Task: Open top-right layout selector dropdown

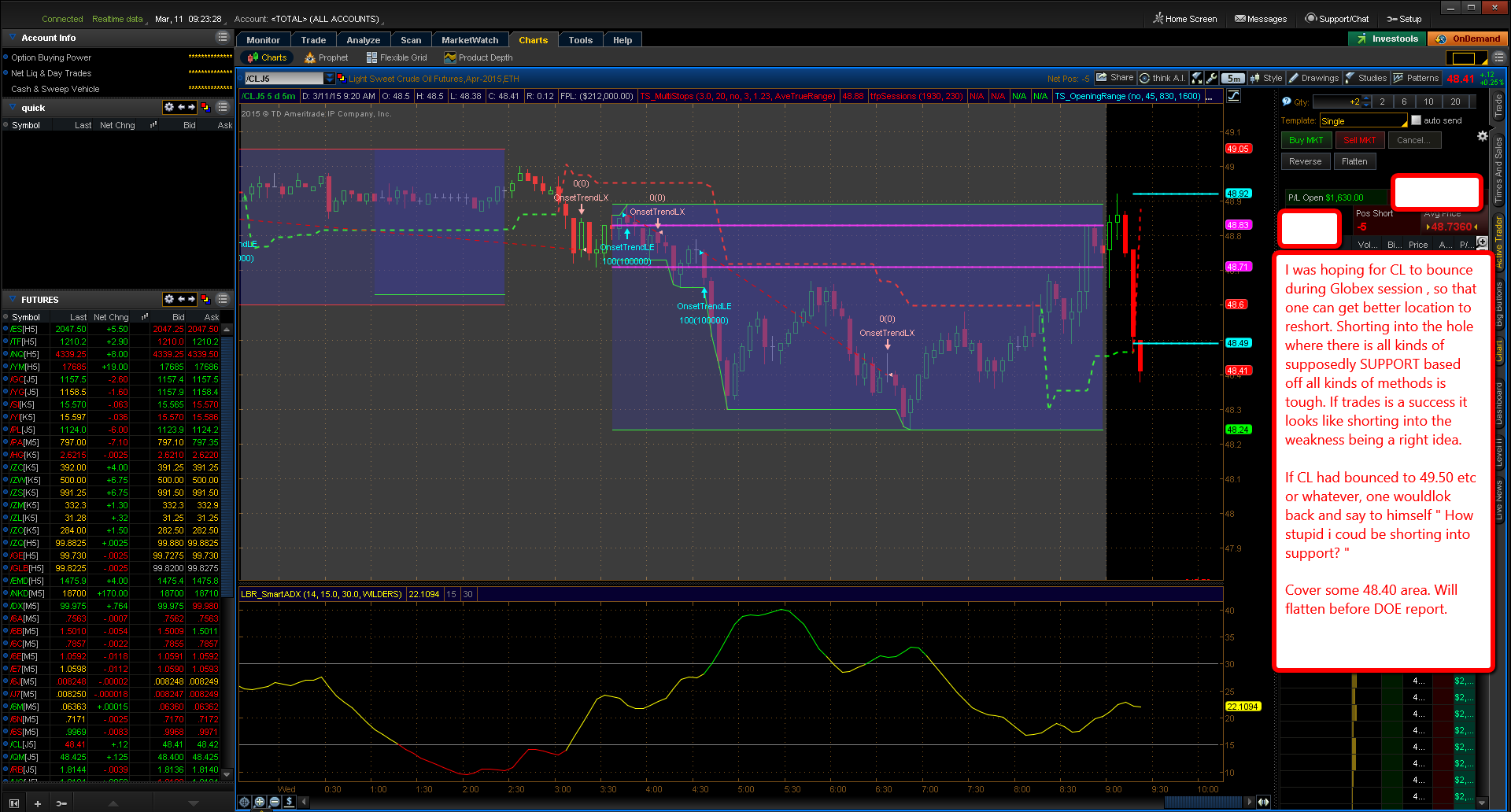Action: 1467,58
